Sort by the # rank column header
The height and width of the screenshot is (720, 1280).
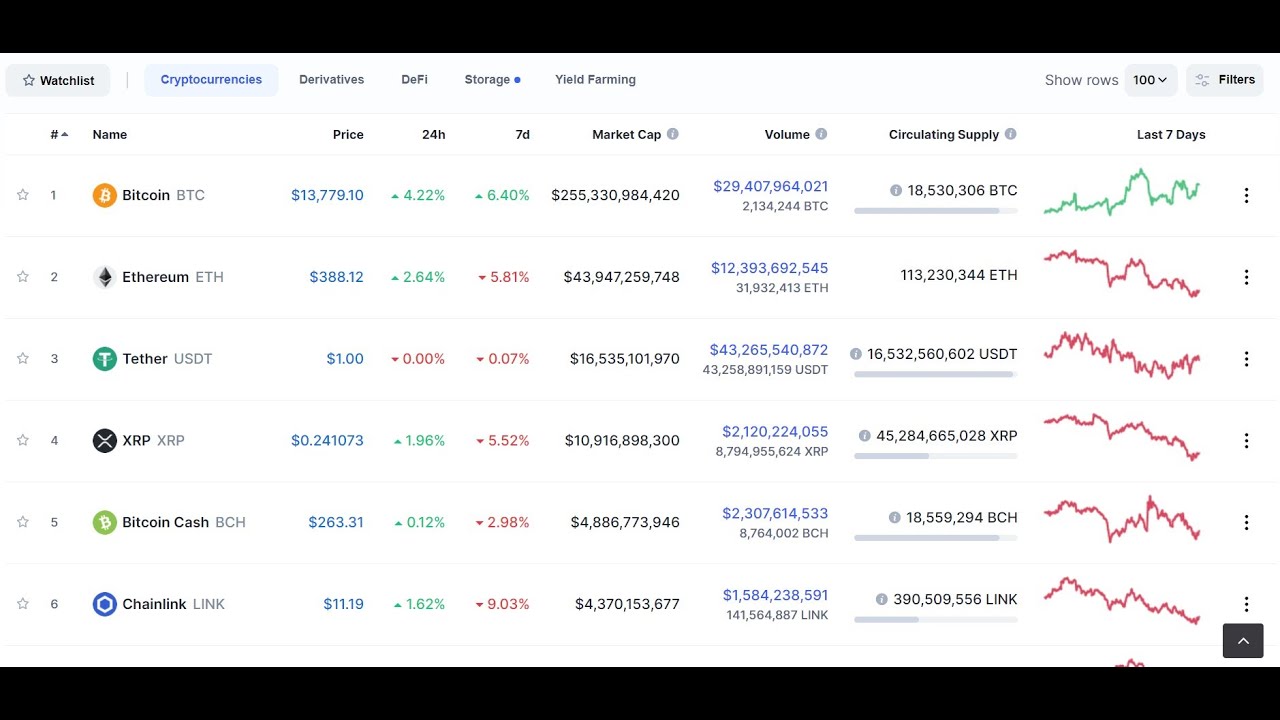59,134
